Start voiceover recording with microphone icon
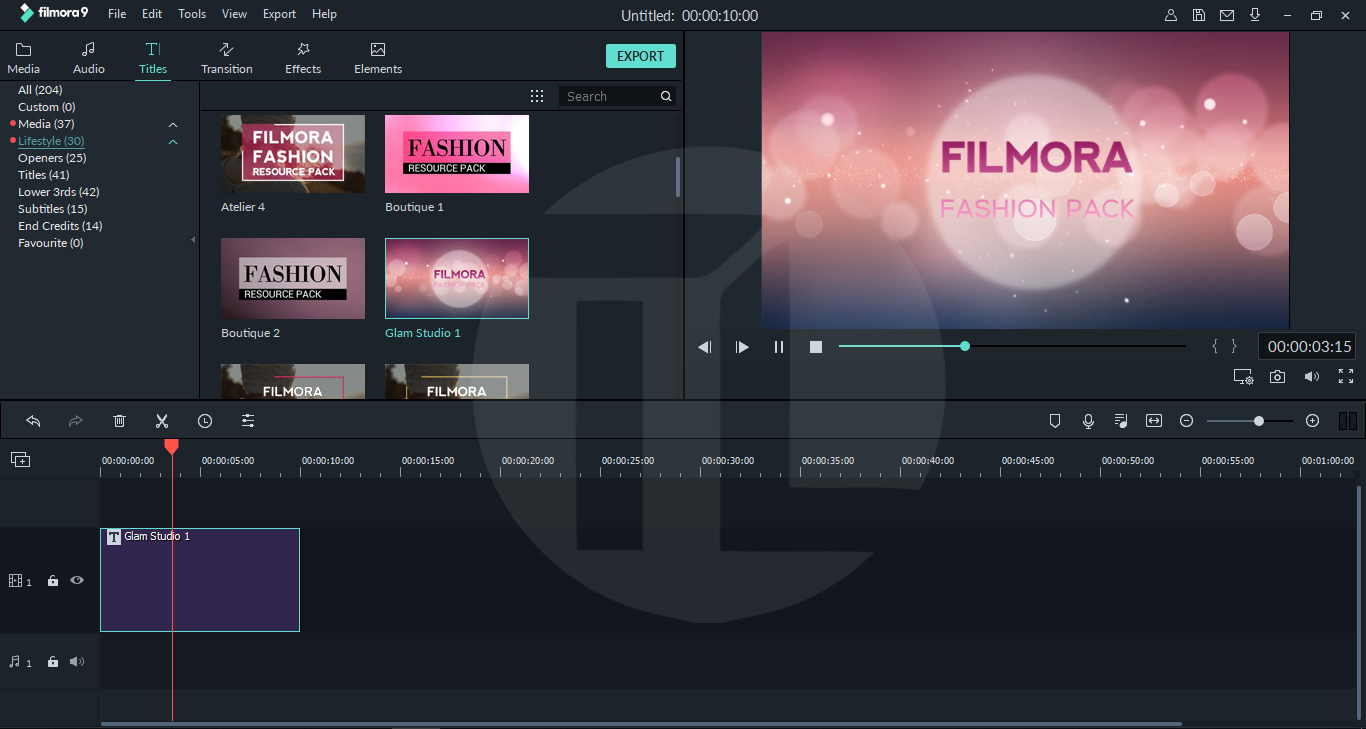The image size is (1366, 729). (x=1088, y=420)
